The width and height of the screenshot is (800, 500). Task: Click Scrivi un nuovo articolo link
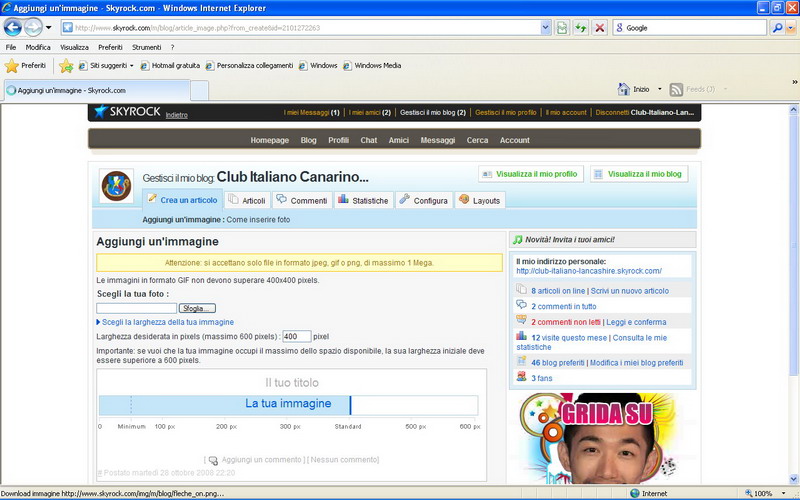tap(630, 291)
